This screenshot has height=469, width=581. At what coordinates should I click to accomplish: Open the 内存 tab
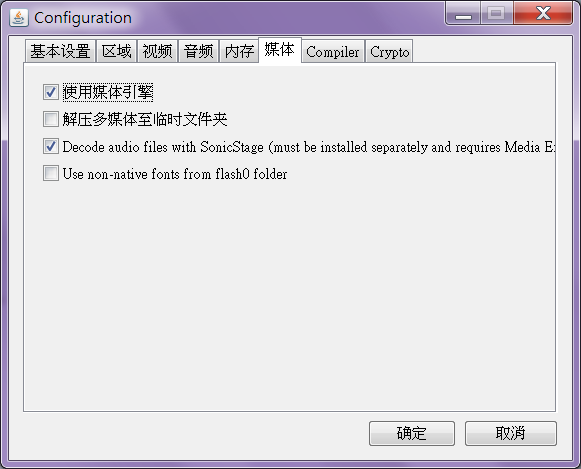[239, 51]
